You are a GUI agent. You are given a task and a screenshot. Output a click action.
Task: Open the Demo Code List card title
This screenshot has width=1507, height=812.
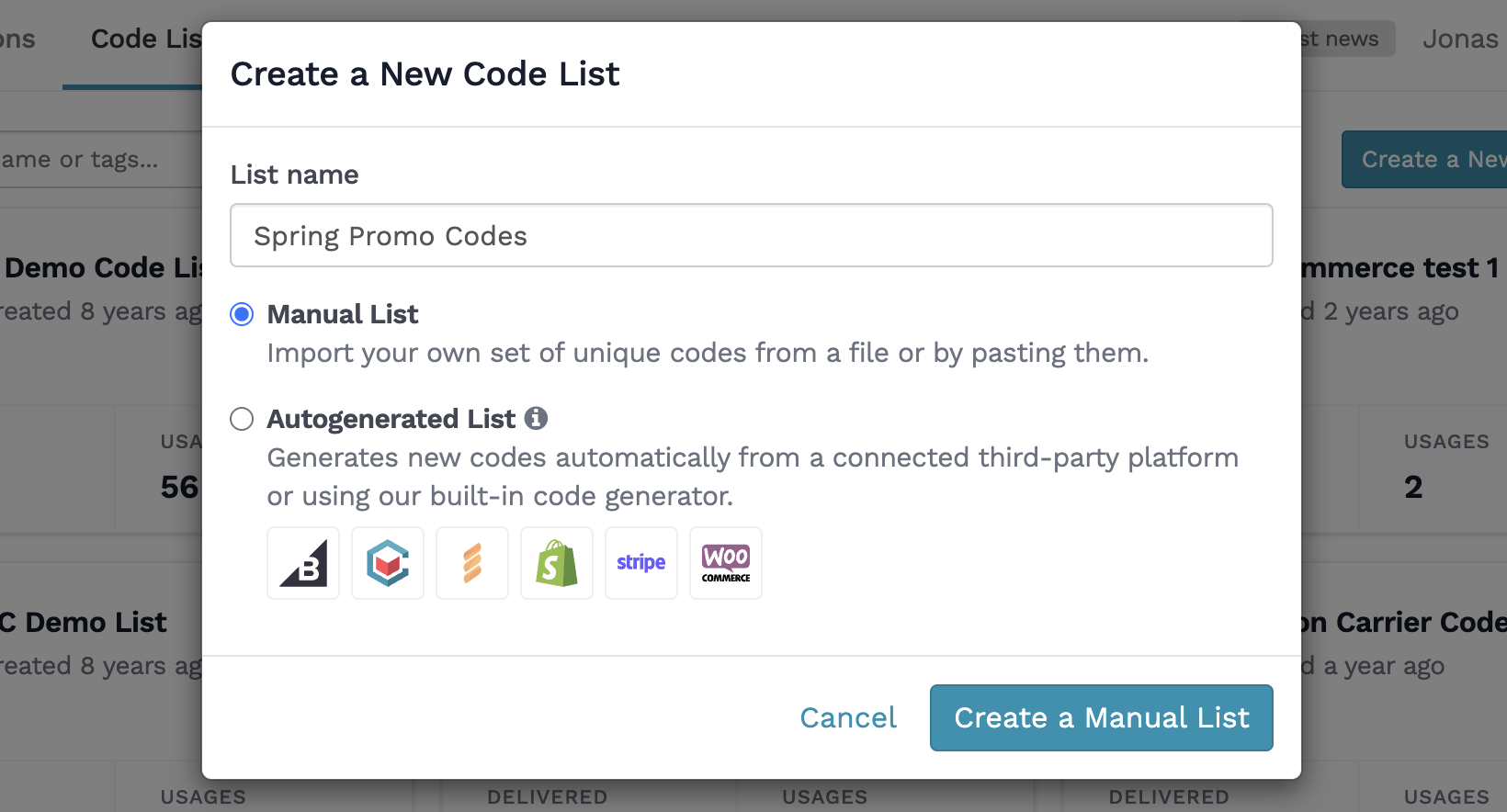click(101, 268)
